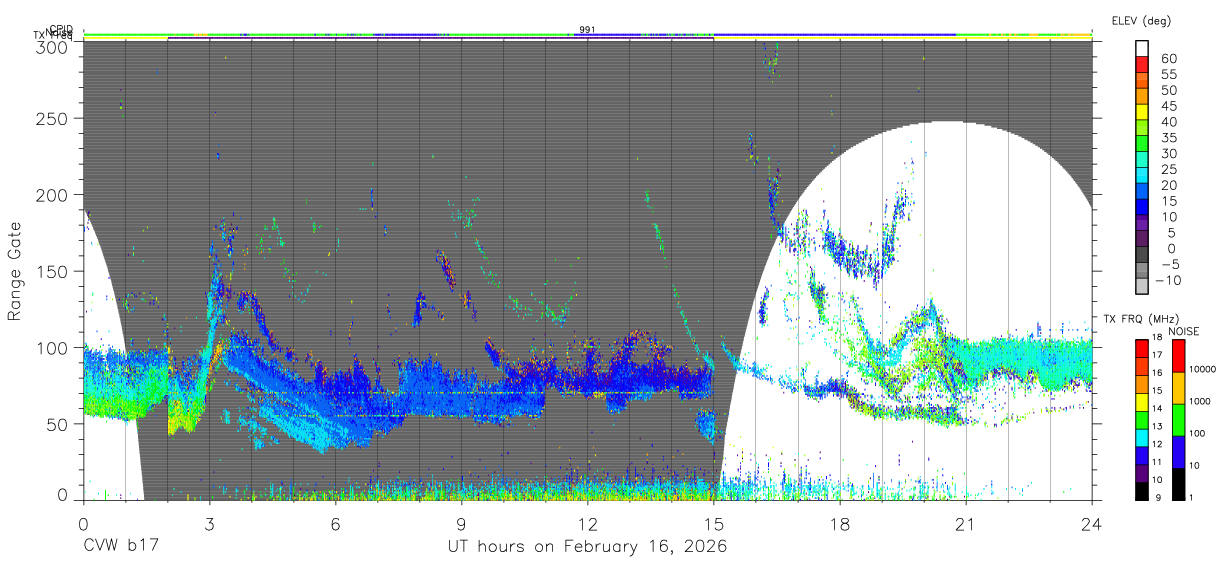The image size is (1228, 567).
Task: Click the 12 tick on UT hours axis
Action: (x=587, y=523)
